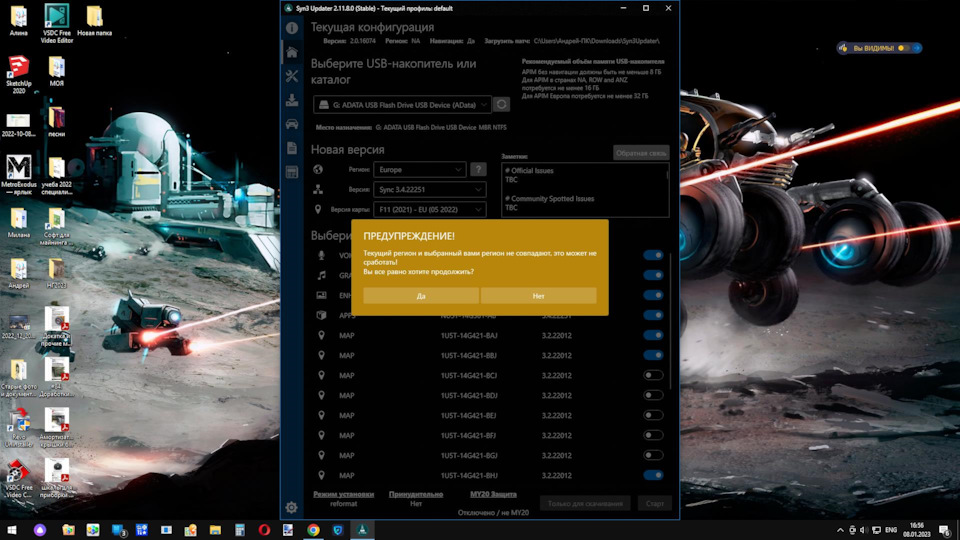Open the Новая папка desktop folder
Viewport: 960px width, 540px height.
(94, 20)
